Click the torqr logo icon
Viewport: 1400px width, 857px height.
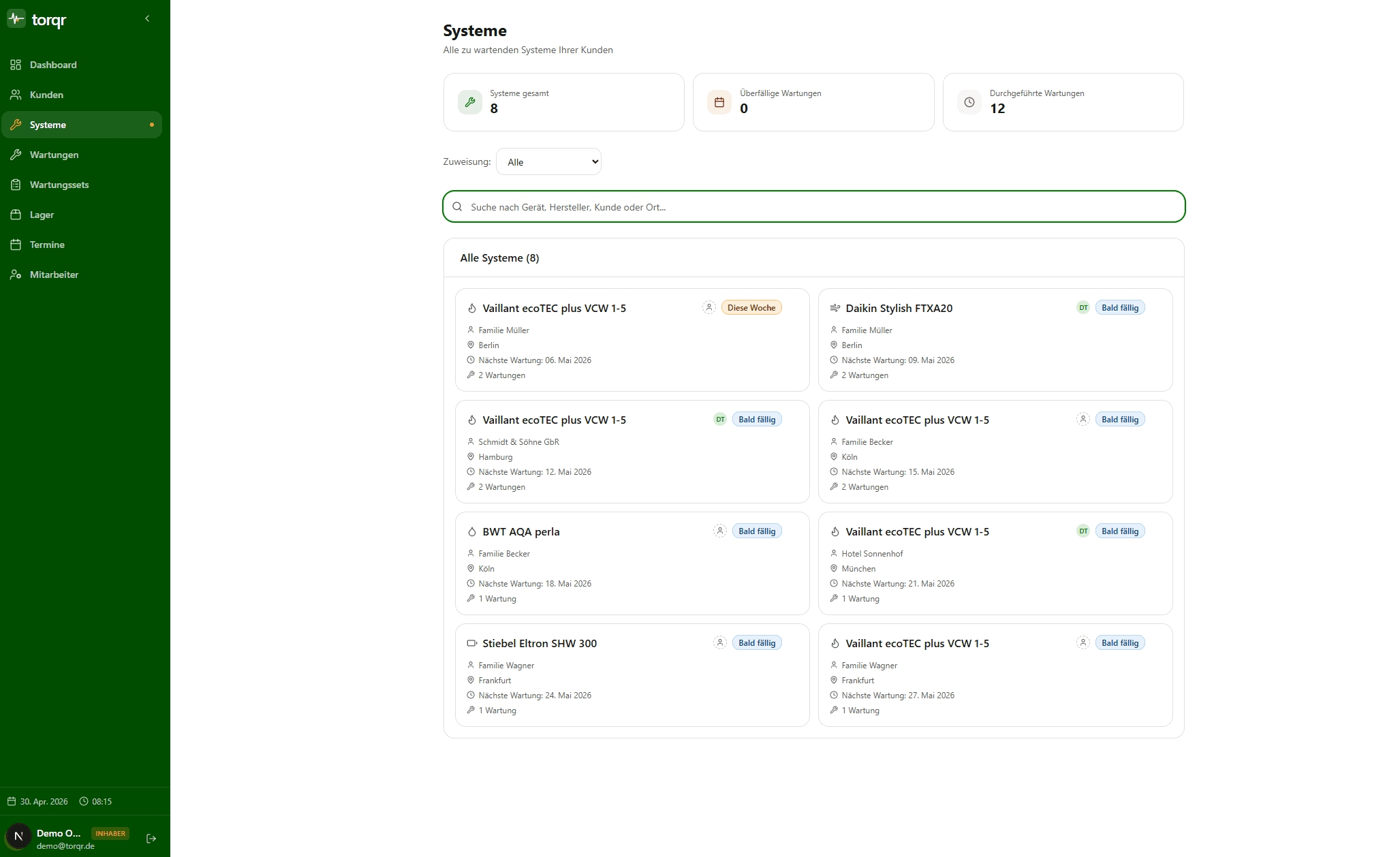[x=16, y=19]
